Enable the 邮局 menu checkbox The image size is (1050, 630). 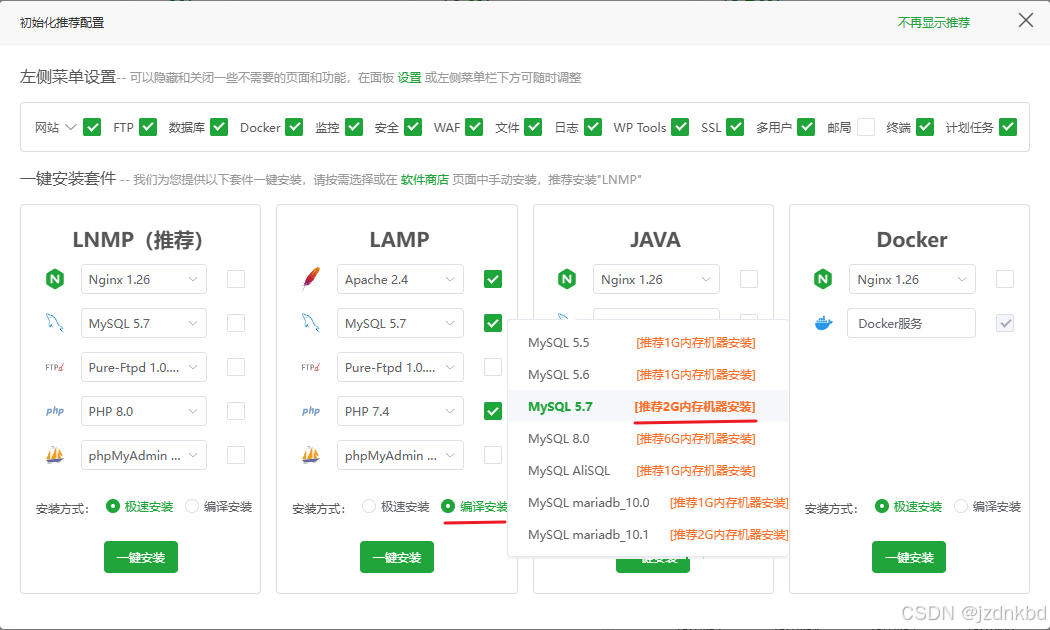(x=866, y=127)
